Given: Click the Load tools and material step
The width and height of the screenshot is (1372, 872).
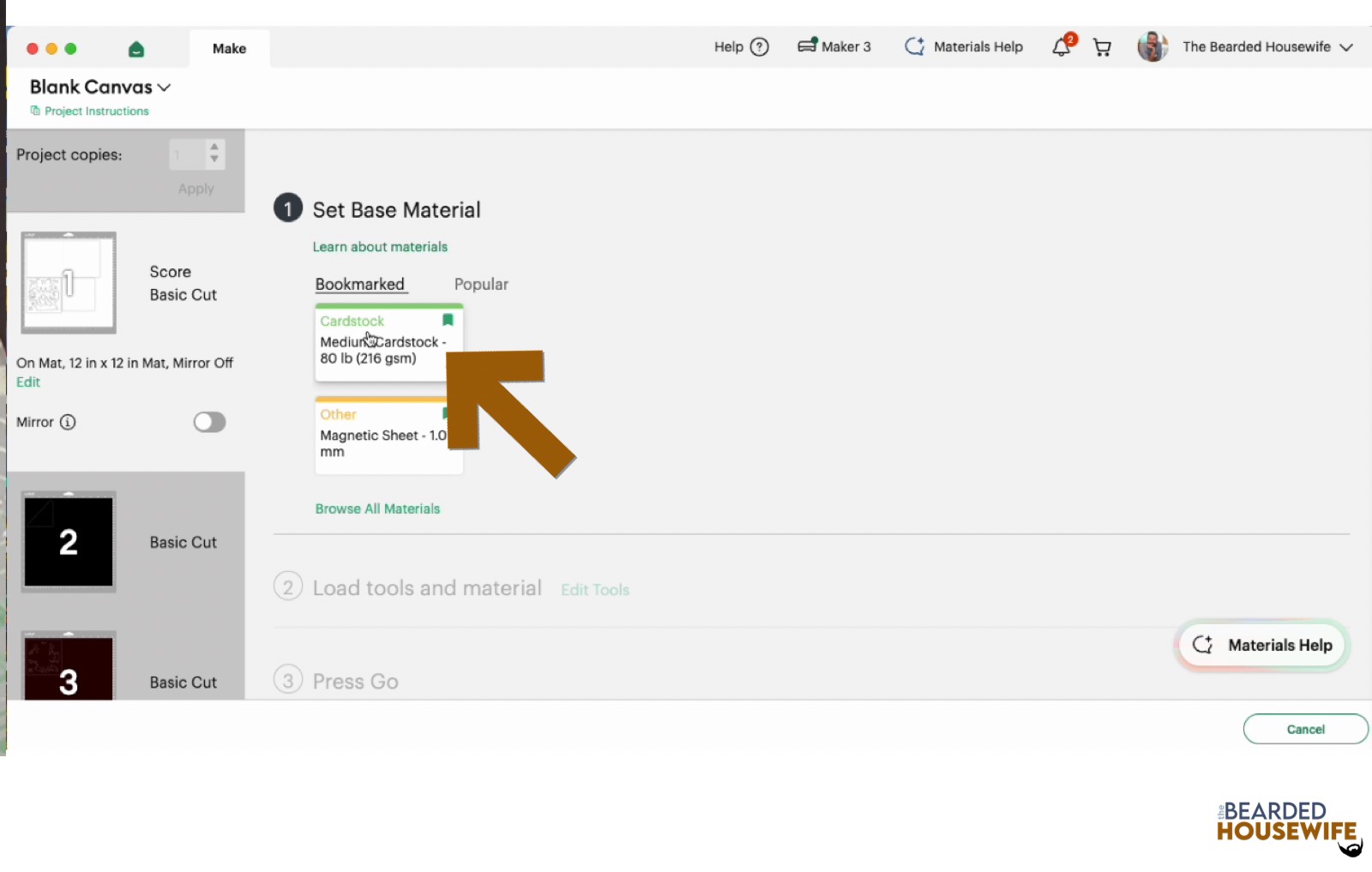Looking at the screenshot, I should pos(427,588).
